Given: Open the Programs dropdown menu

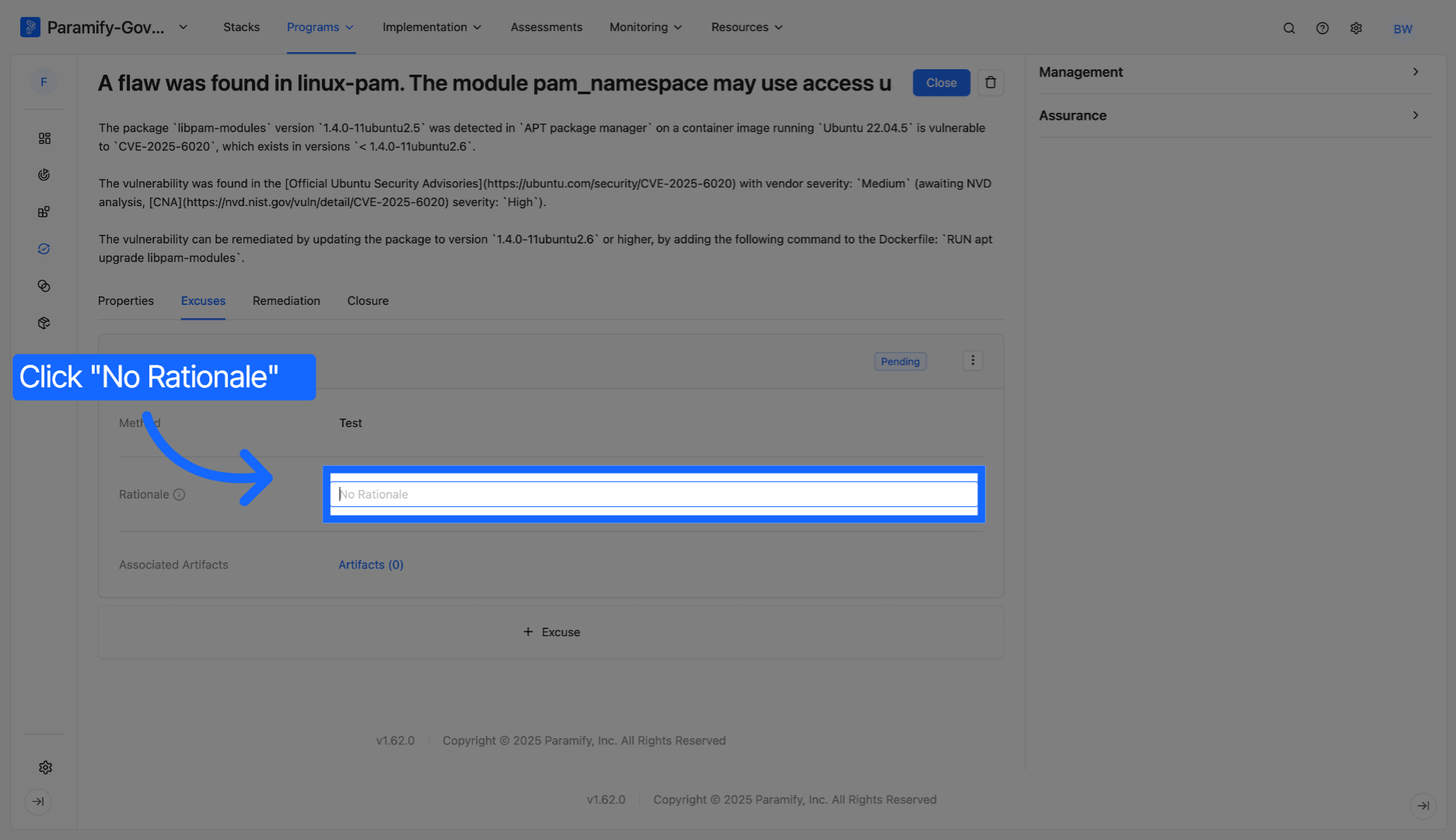Looking at the screenshot, I should point(320,27).
